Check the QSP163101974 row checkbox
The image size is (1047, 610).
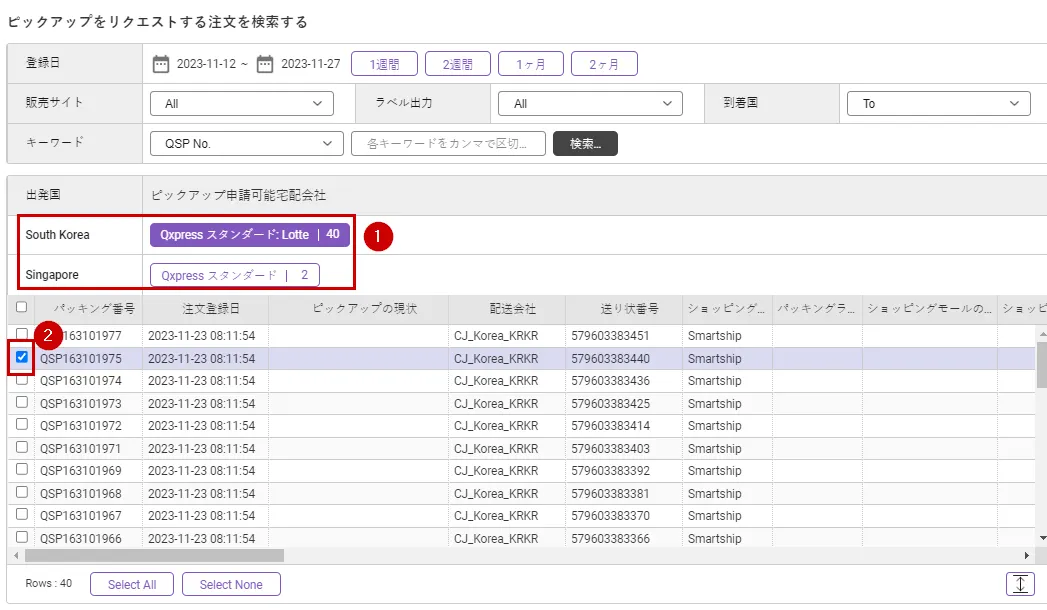click(21, 380)
